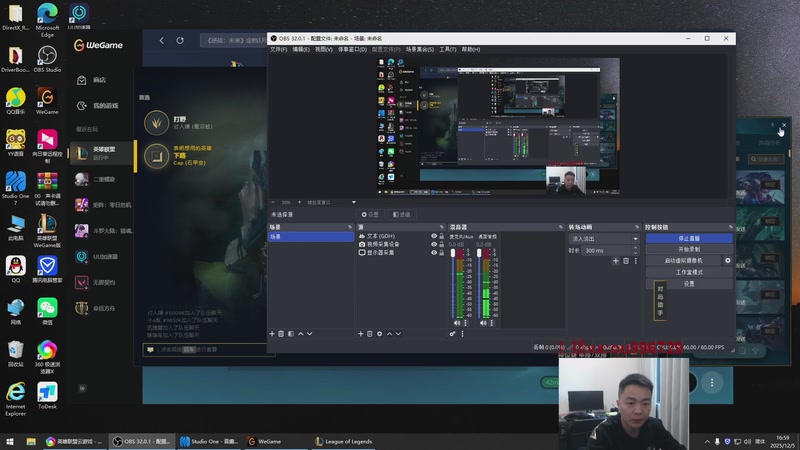Open Mic/Aux channel options dots
The height and width of the screenshot is (450, 800).
465,323
